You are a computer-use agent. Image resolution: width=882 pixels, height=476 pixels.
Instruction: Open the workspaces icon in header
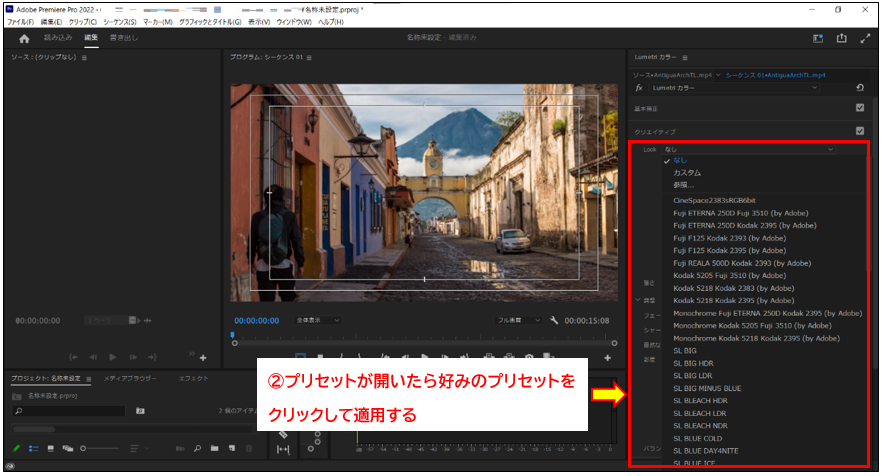coord(818,38)
